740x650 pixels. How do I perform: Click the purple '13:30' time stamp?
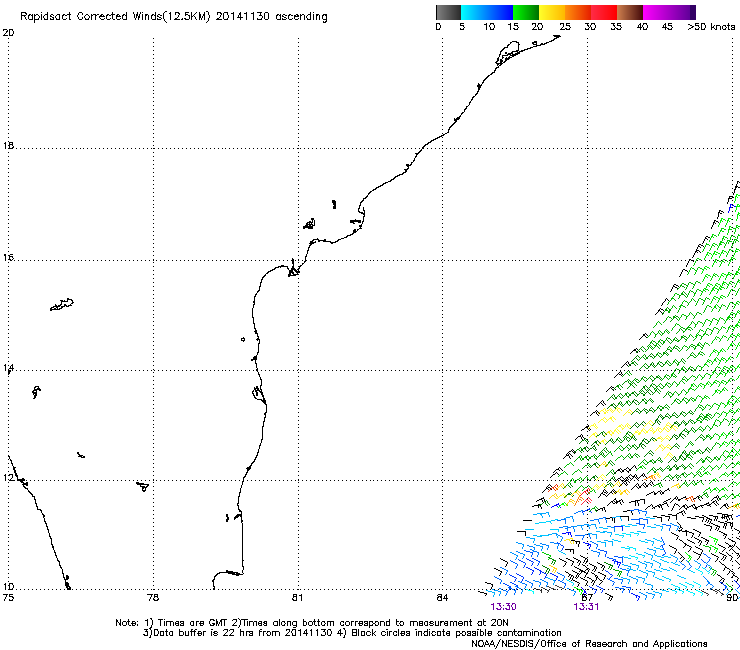503,607
